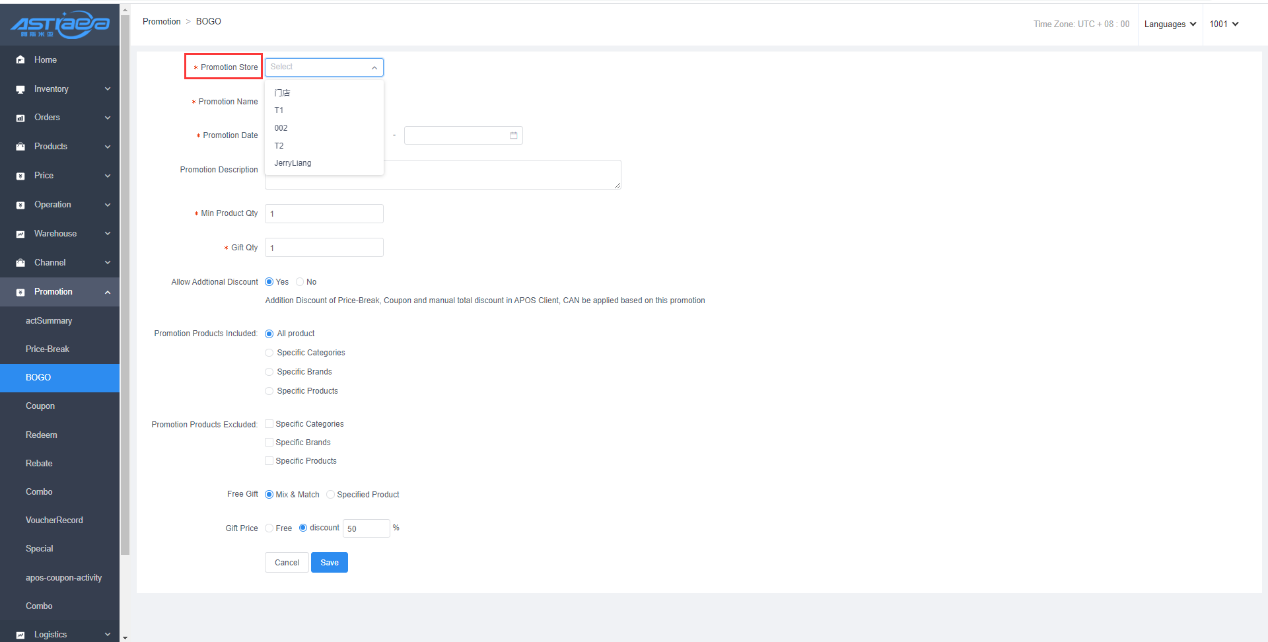Image resolution: width=1268 pixels, height=642 pixels.
Task: Open Coupon page in sidebar
Action: click(40, 406)
